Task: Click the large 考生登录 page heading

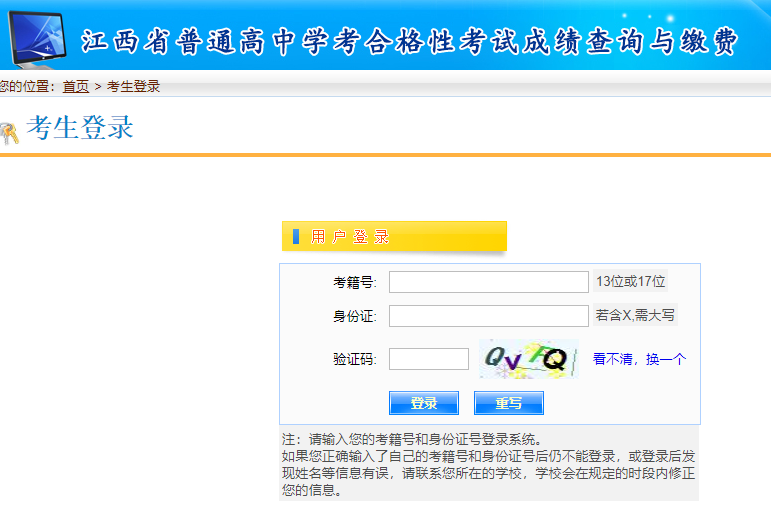Action: click(80, 128)
